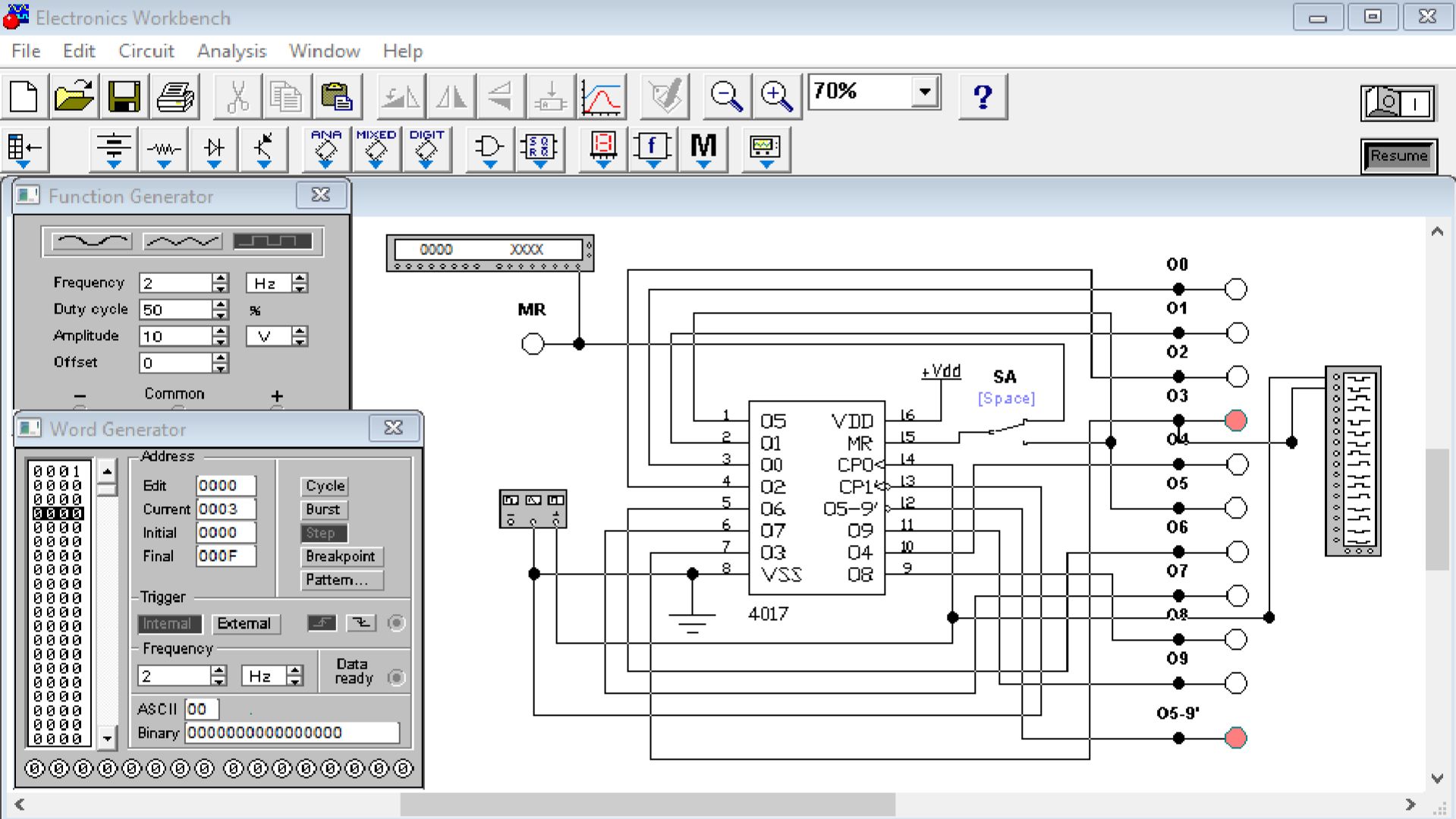Select sine waveform in Function Generator
1456x819 pixels.
point(92,241)
